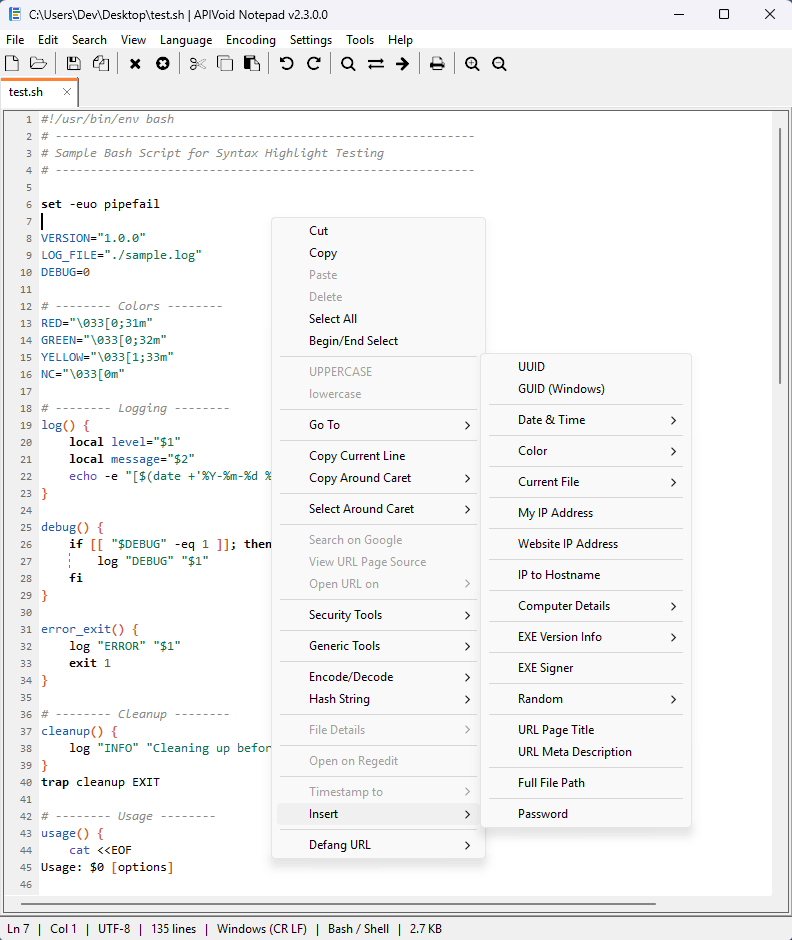792x940 pixels.
Task: Expand the Current File submenu
Action: point(586,482)
